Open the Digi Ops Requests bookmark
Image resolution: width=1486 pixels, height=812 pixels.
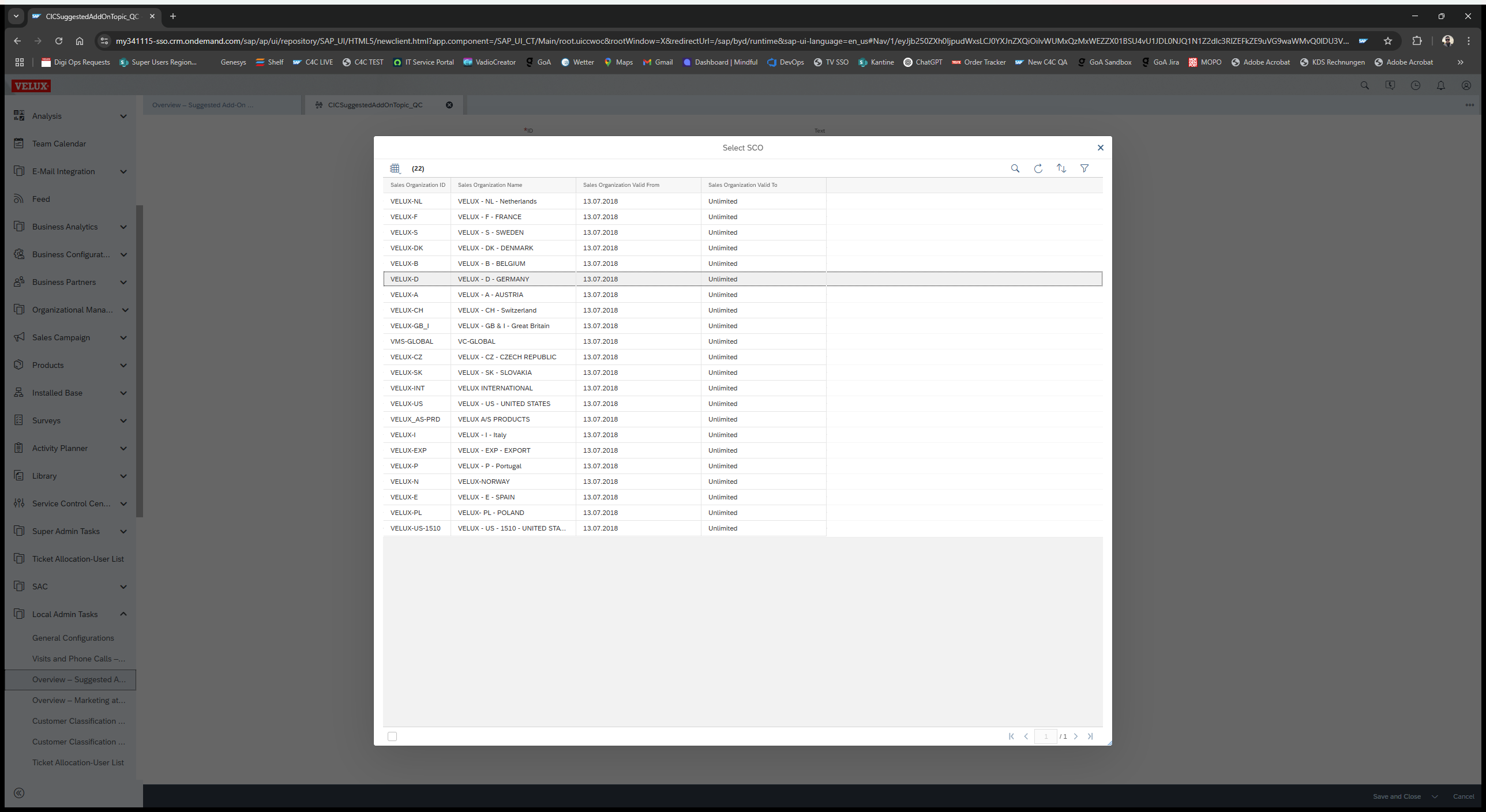point(76,62)
